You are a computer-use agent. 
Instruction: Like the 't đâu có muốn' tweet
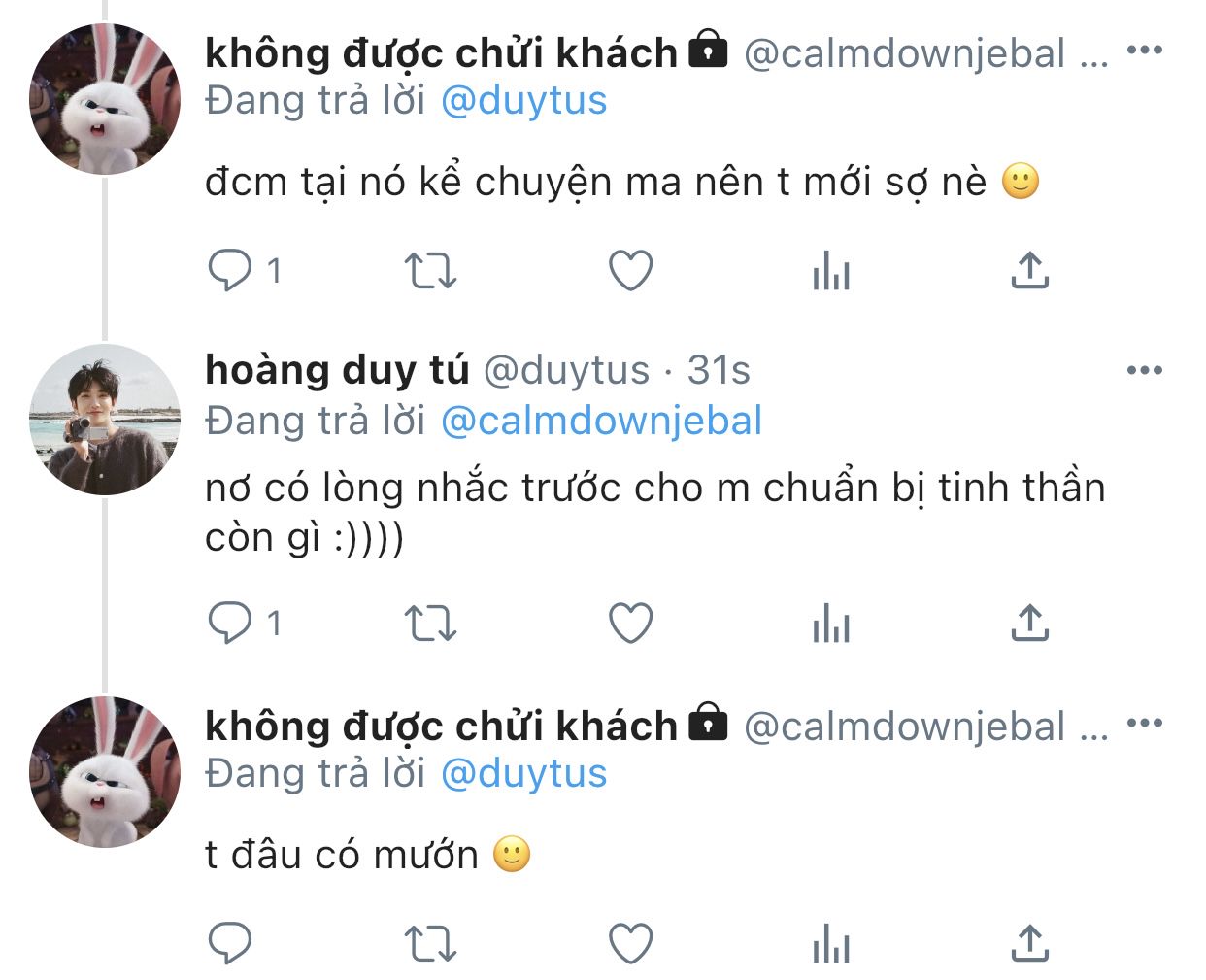(630, 943)
